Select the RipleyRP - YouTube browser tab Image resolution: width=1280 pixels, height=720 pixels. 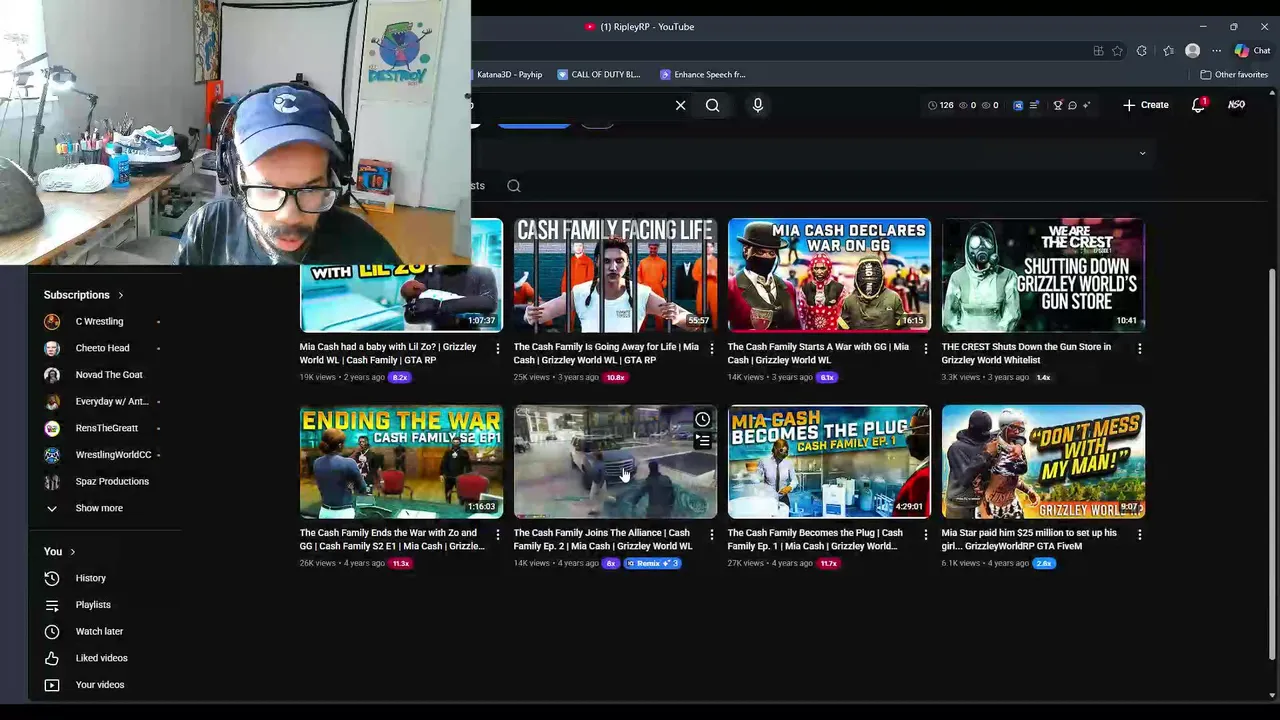[x=640, y=27]
